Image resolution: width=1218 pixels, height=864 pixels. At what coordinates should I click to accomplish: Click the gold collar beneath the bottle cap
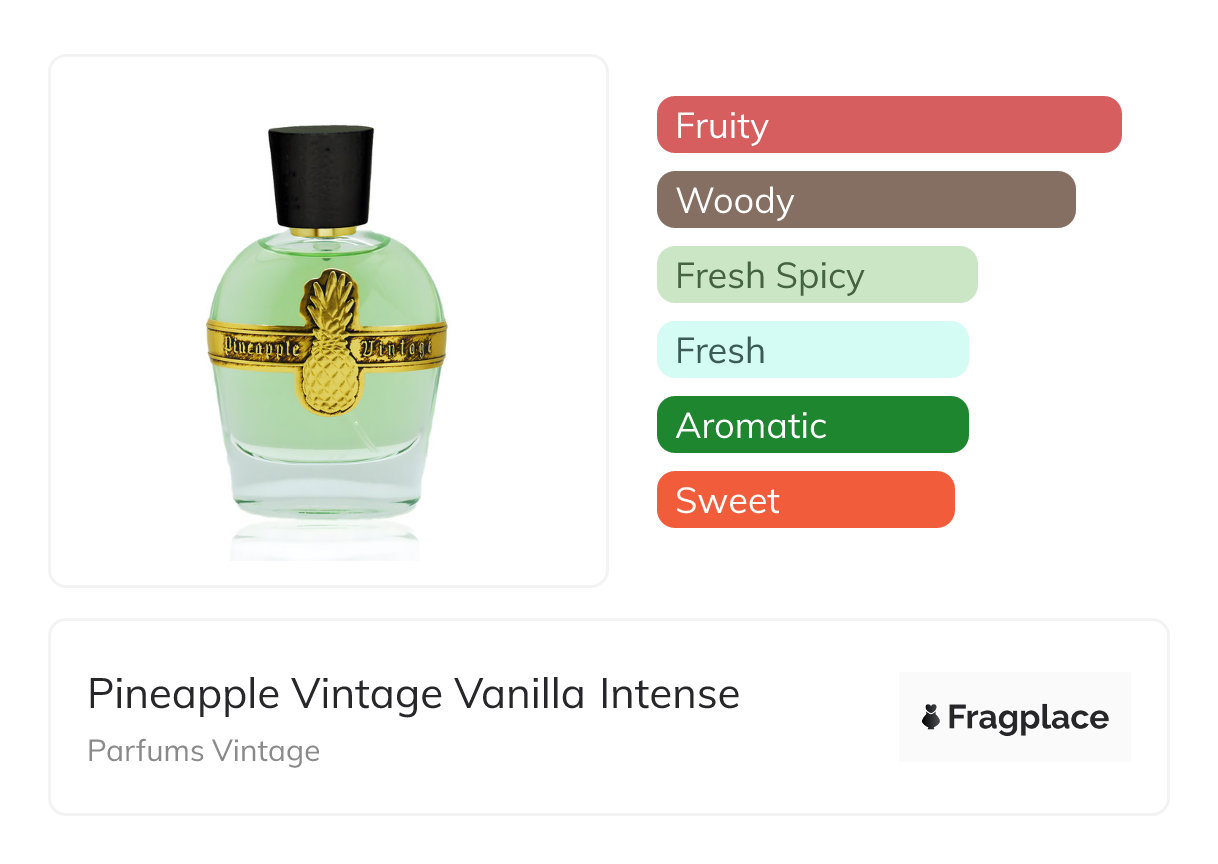[x=321, y=232]
